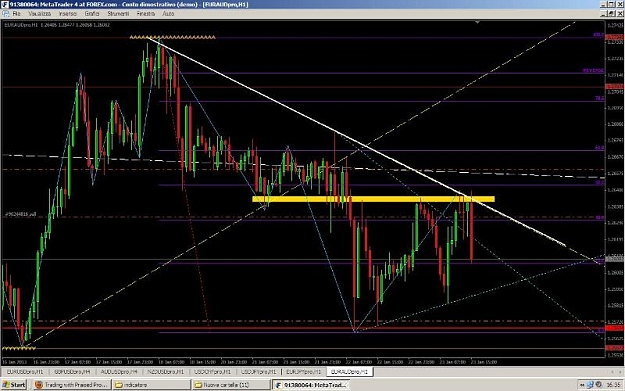This screenshot has height=391, width=625.
Task: Switch to the USDCHFpro,H1 chart tab
Action: (212, 371)
